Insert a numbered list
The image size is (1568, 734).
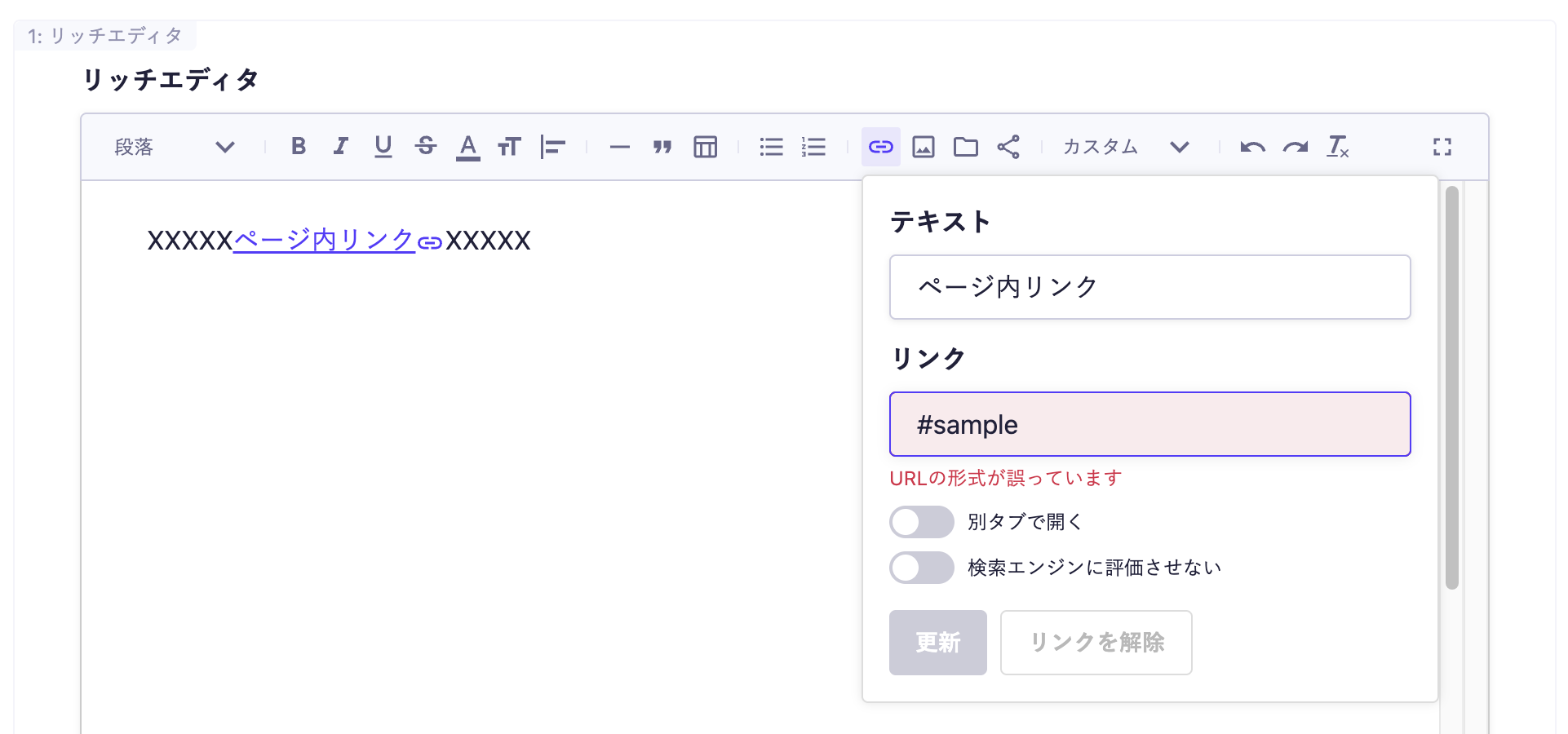tap(813, 147)
